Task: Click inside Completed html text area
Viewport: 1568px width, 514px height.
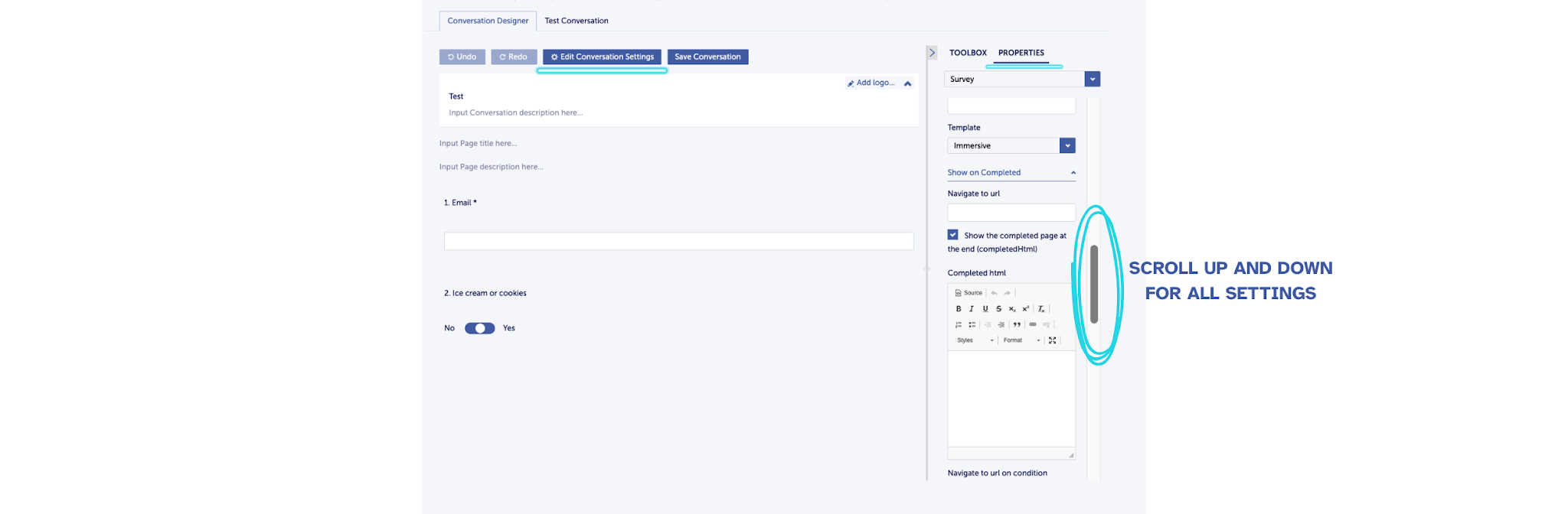Action: pyautogui.click(x=1011, y=398)
